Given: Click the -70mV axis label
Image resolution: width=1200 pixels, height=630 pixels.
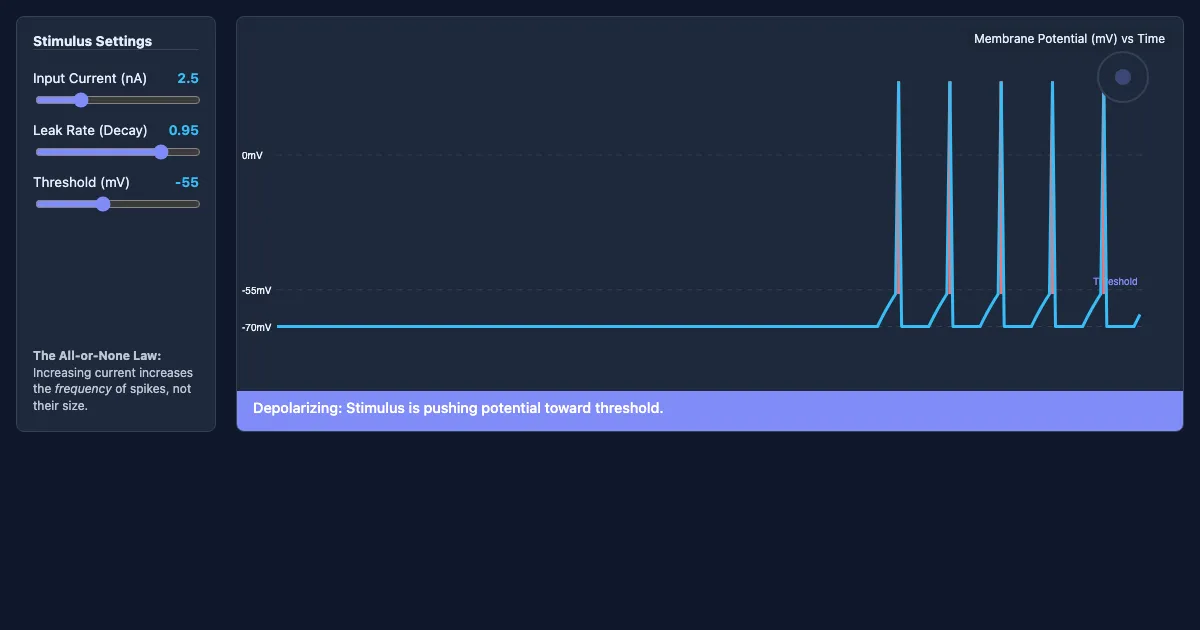Looking at the screenshot, I should 256,328.
